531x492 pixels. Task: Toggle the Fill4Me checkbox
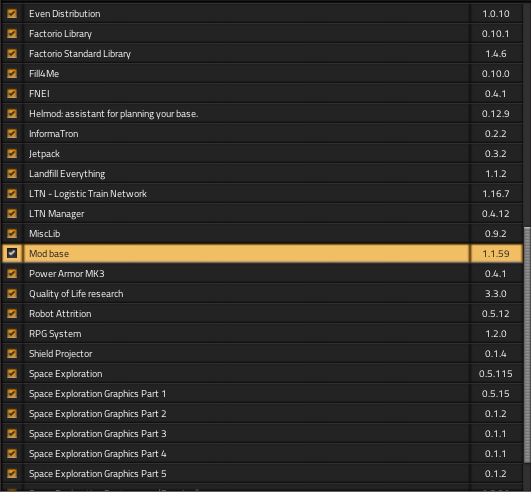12,73
